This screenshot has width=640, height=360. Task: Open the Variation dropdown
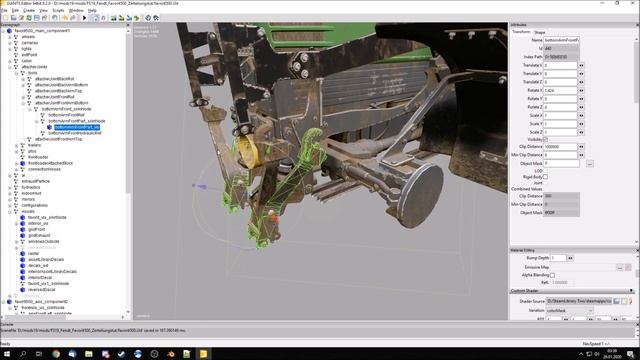point(570,311)
